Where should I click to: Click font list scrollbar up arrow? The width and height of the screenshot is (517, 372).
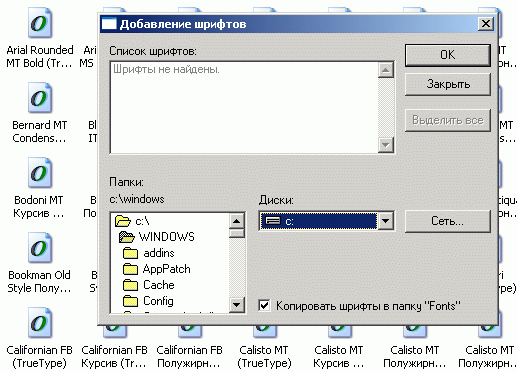point(386,70)
